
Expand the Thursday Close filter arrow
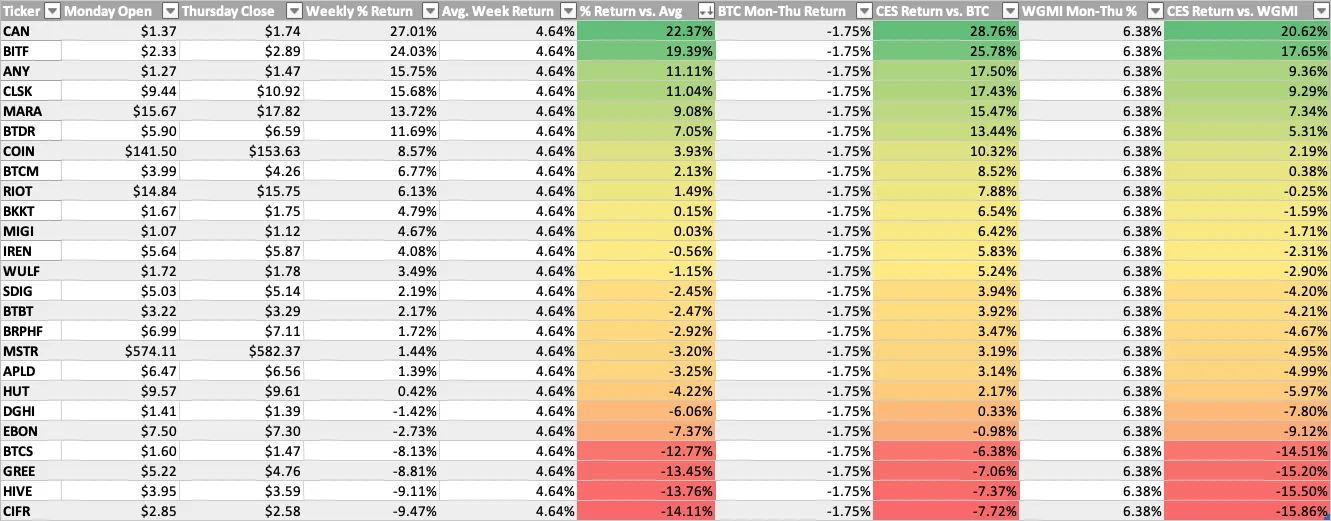tap(293, 11)
